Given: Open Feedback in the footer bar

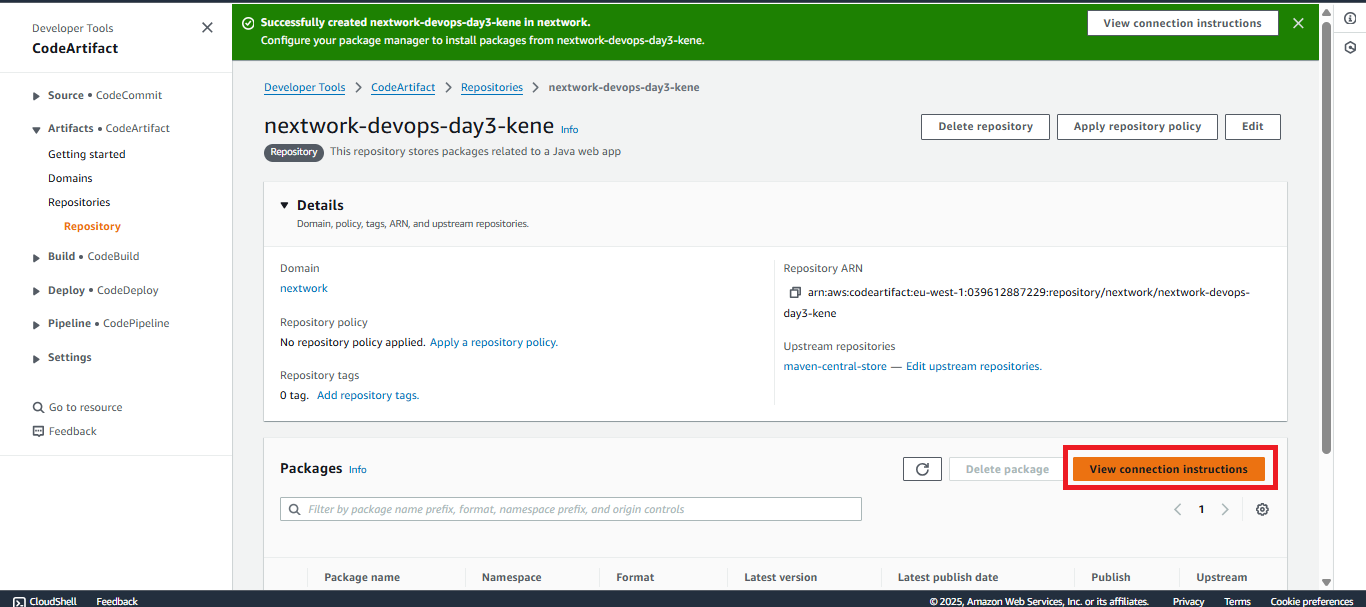Looking at the screenshot, I should (x=117, y=601).
